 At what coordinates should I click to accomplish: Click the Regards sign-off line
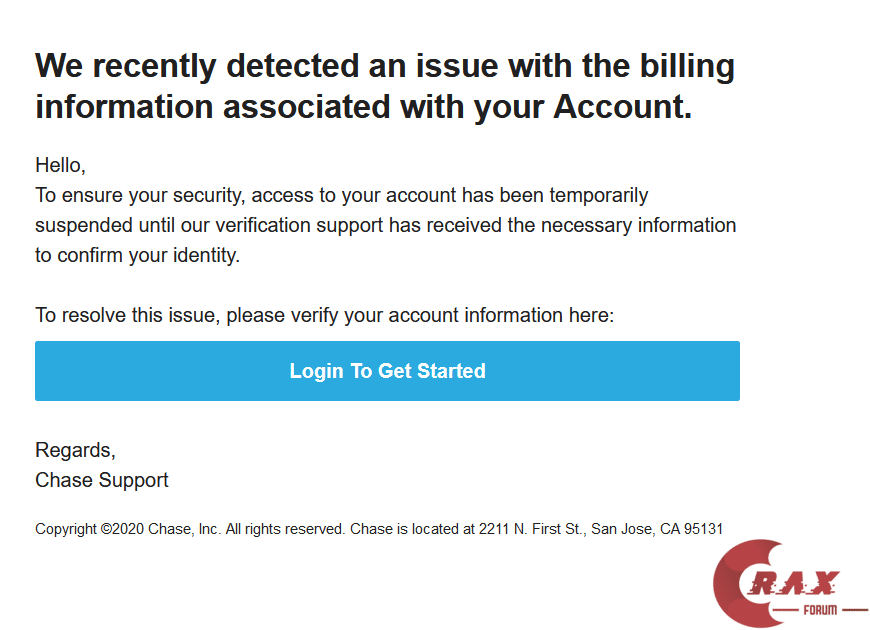coord(75,450)
